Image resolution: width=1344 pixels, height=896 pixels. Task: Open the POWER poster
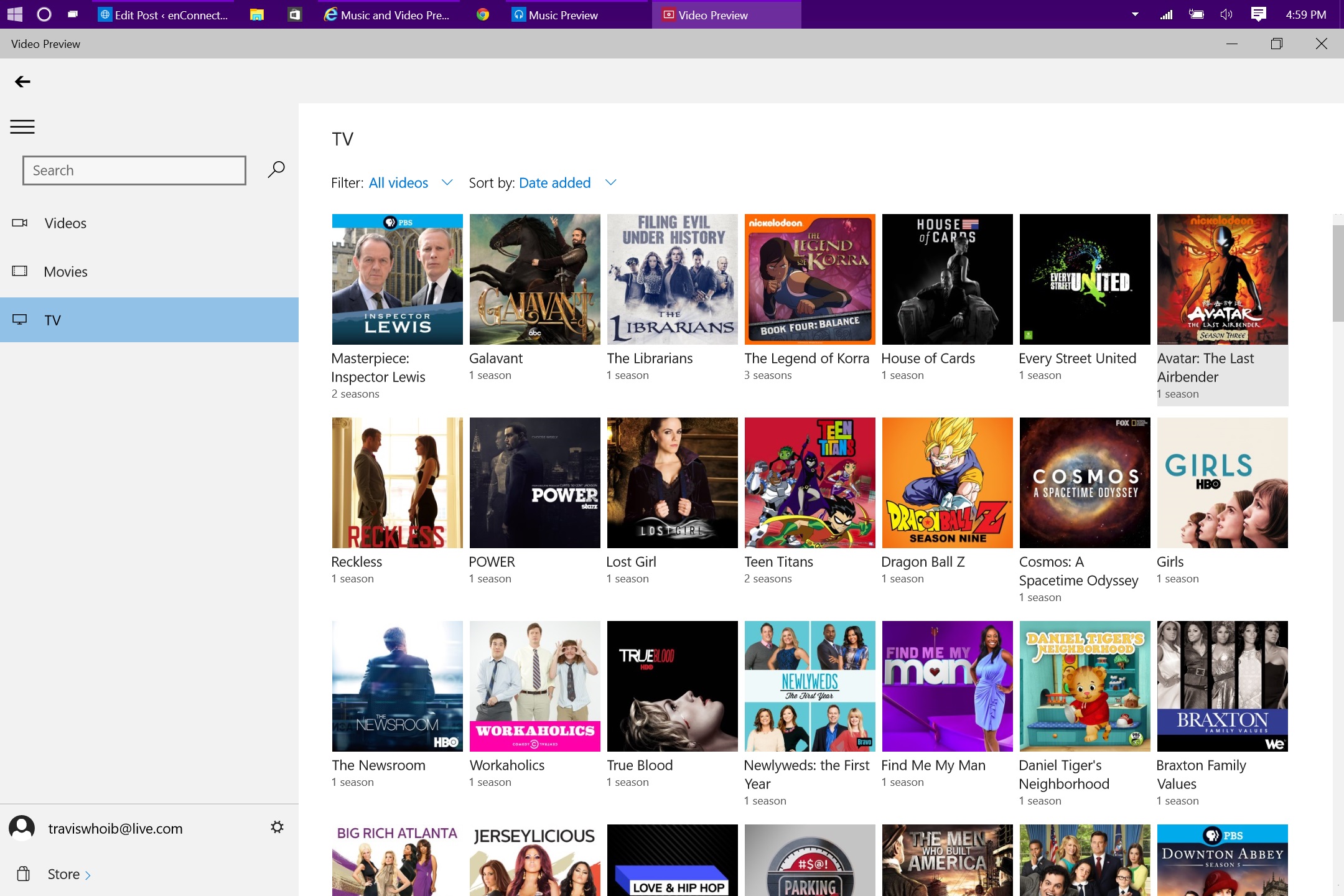coord(534,483)
